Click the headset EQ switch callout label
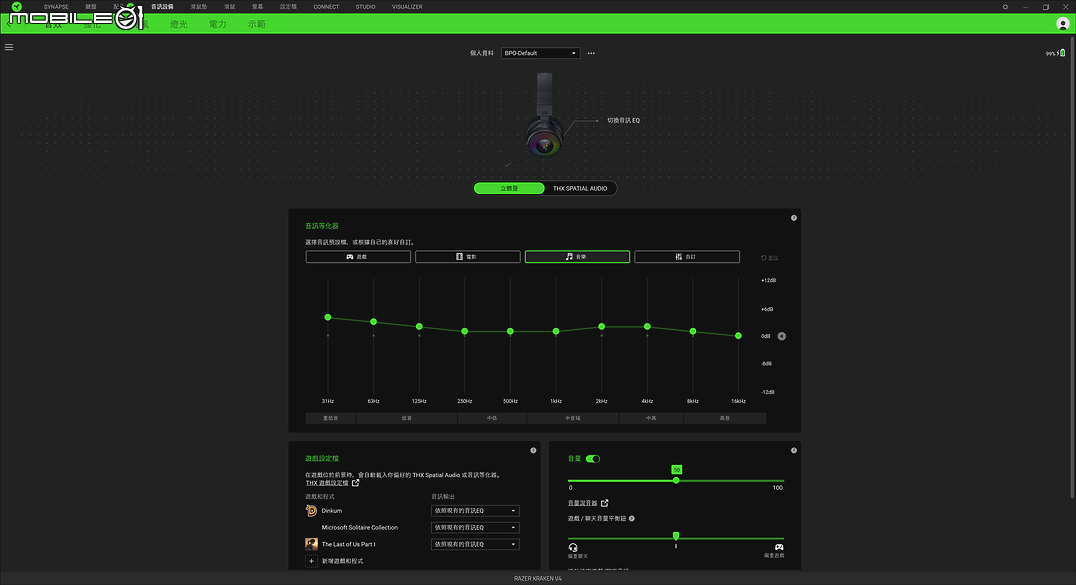Viewport: 1076px width, 585px height. [x=623, y=120]
